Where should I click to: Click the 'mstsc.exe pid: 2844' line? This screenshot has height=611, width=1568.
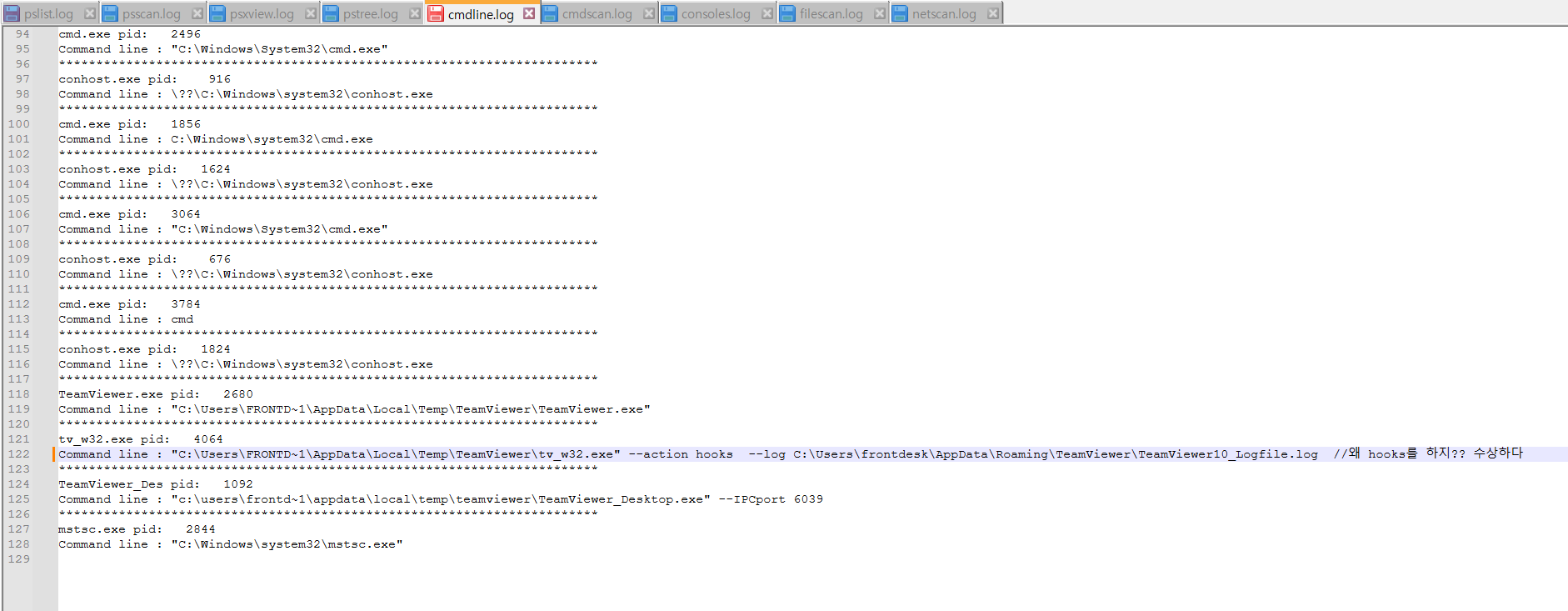(x=137, y=529)
